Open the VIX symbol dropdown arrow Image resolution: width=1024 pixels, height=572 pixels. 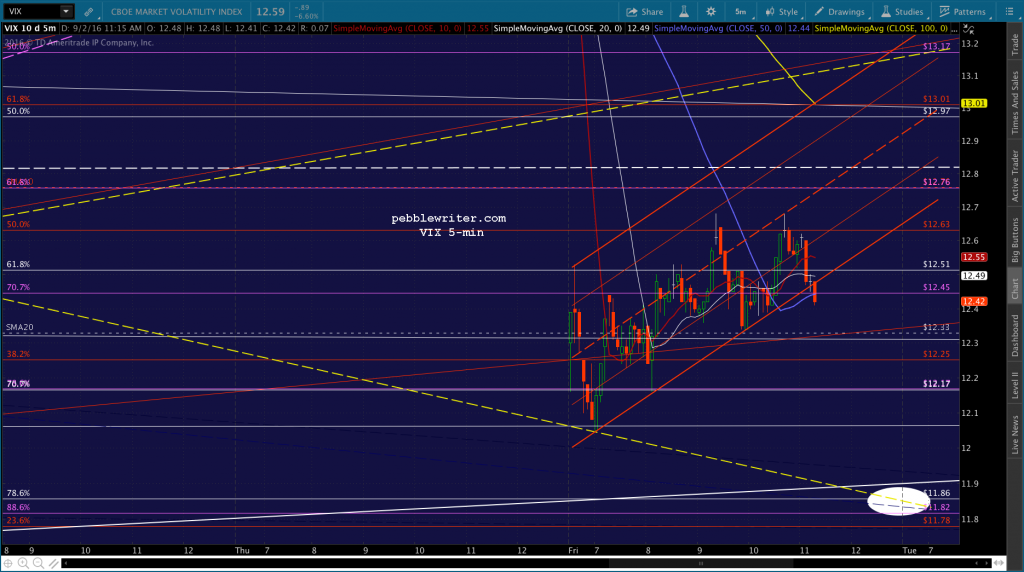(x=66, y=11)
